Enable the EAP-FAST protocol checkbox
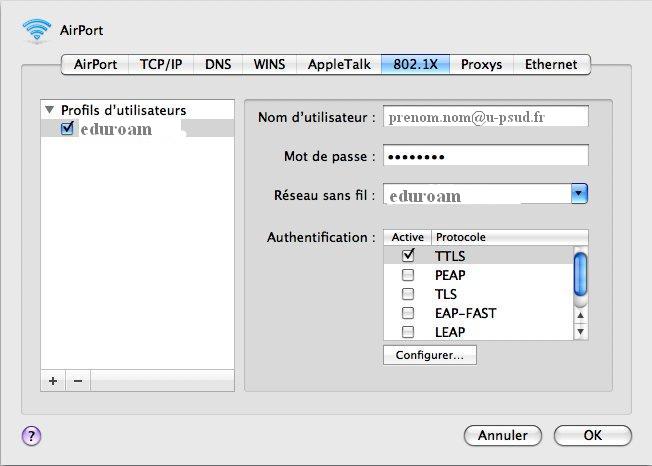 (408, 313)
